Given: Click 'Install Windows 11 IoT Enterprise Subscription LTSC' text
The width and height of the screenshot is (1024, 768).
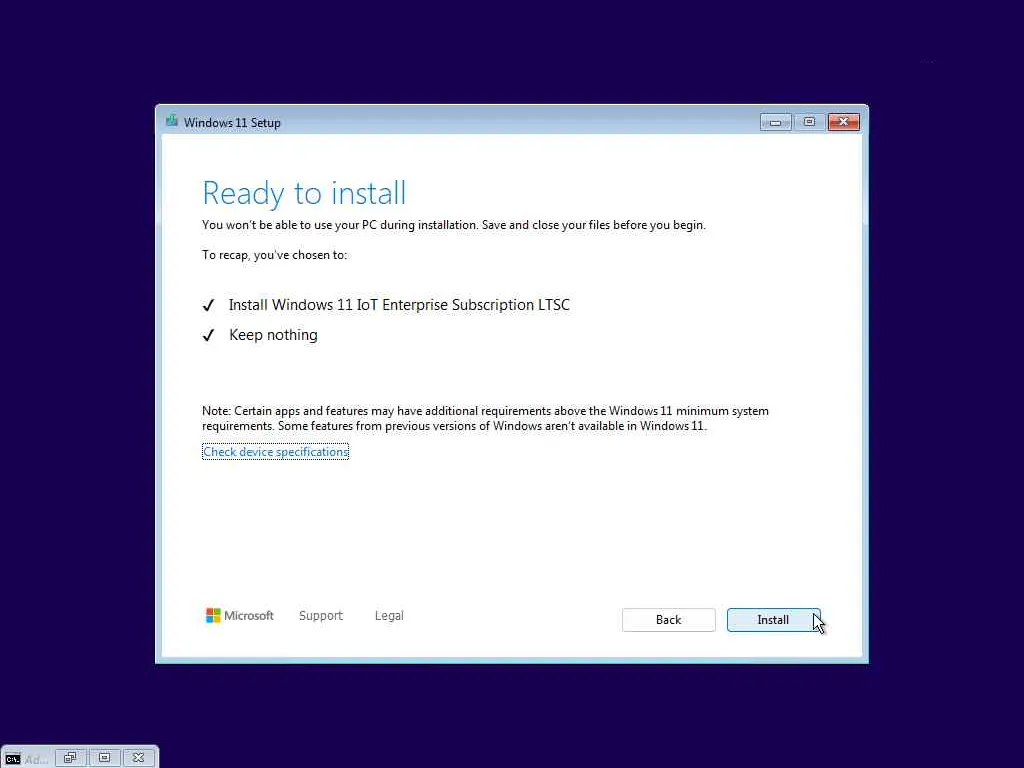Looking at the screenshot, I should 399,305.
